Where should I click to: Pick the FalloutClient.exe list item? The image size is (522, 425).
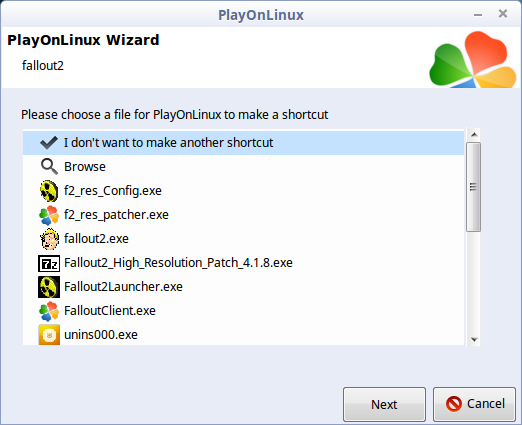tap(243, 311)
